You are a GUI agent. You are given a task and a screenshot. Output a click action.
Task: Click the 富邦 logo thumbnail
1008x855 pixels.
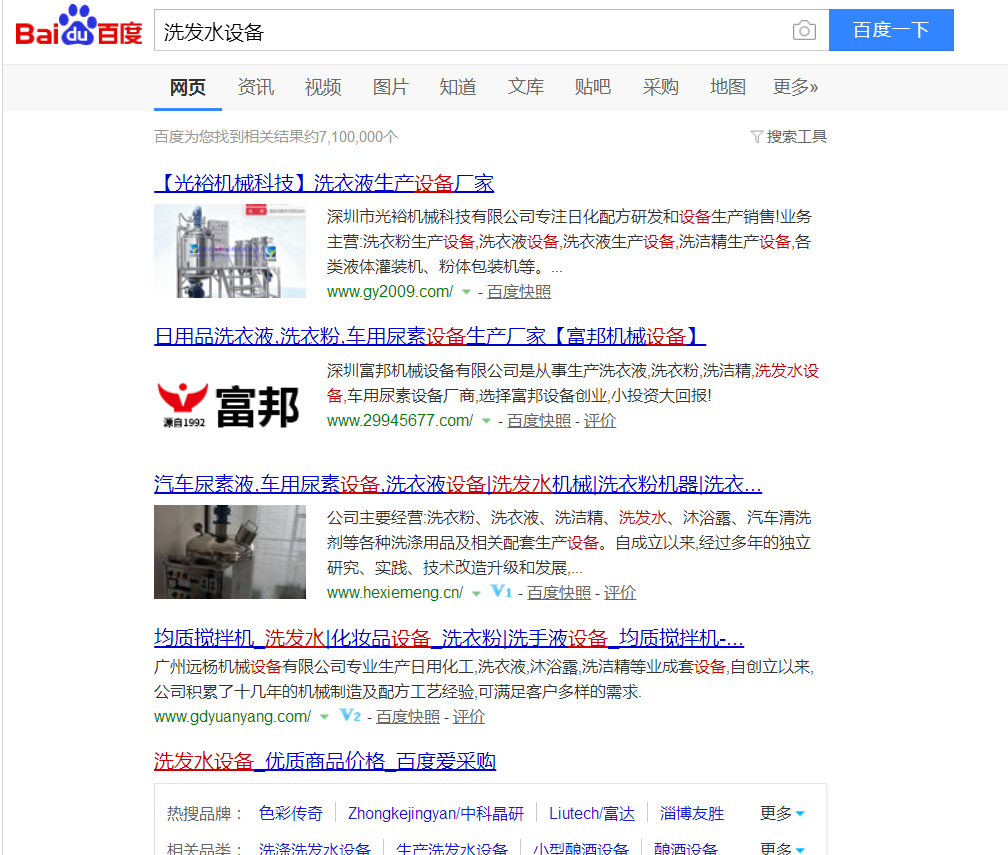pyautogui.click(x=230, y=406)
